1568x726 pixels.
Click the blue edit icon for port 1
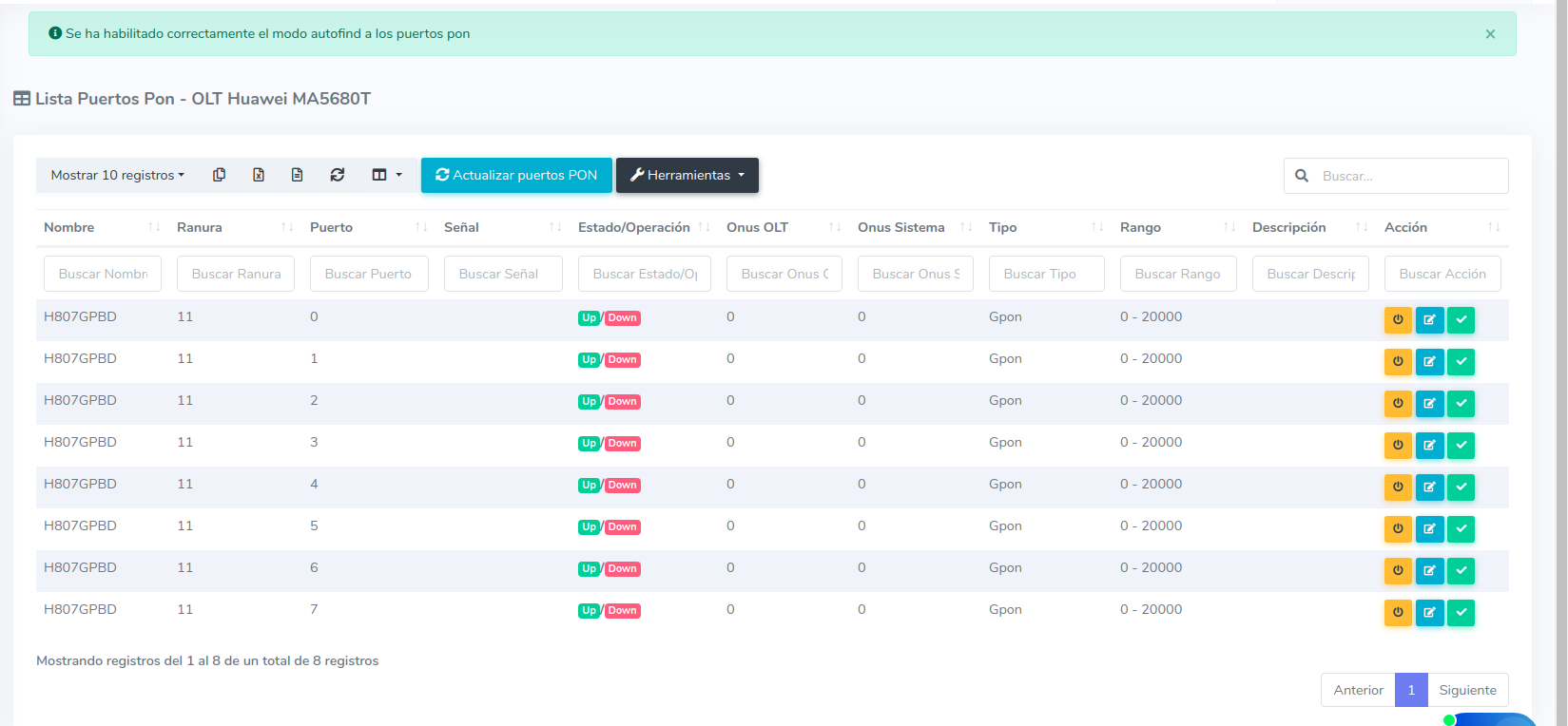pyautogui.click(x=1429, y=362)
